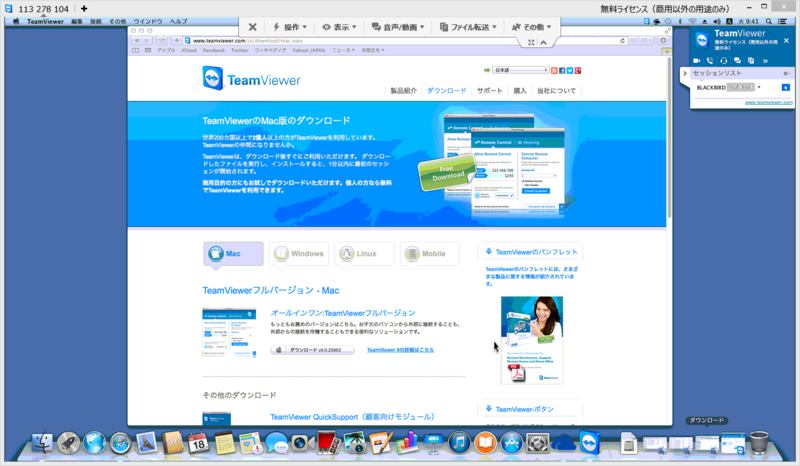This screenshot has width=800, height=466.
Task: Expand more panel functions with double chevron
Action: [x=765, y=61]
